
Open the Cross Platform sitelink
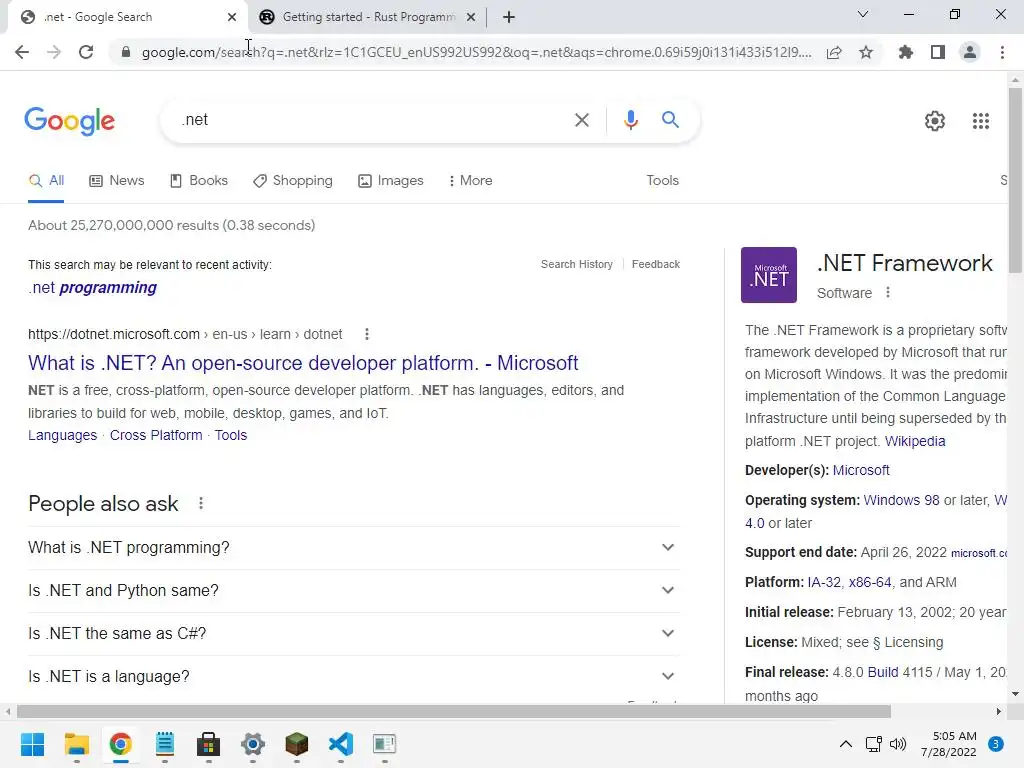pyautogui.click(x=156, y=436)
